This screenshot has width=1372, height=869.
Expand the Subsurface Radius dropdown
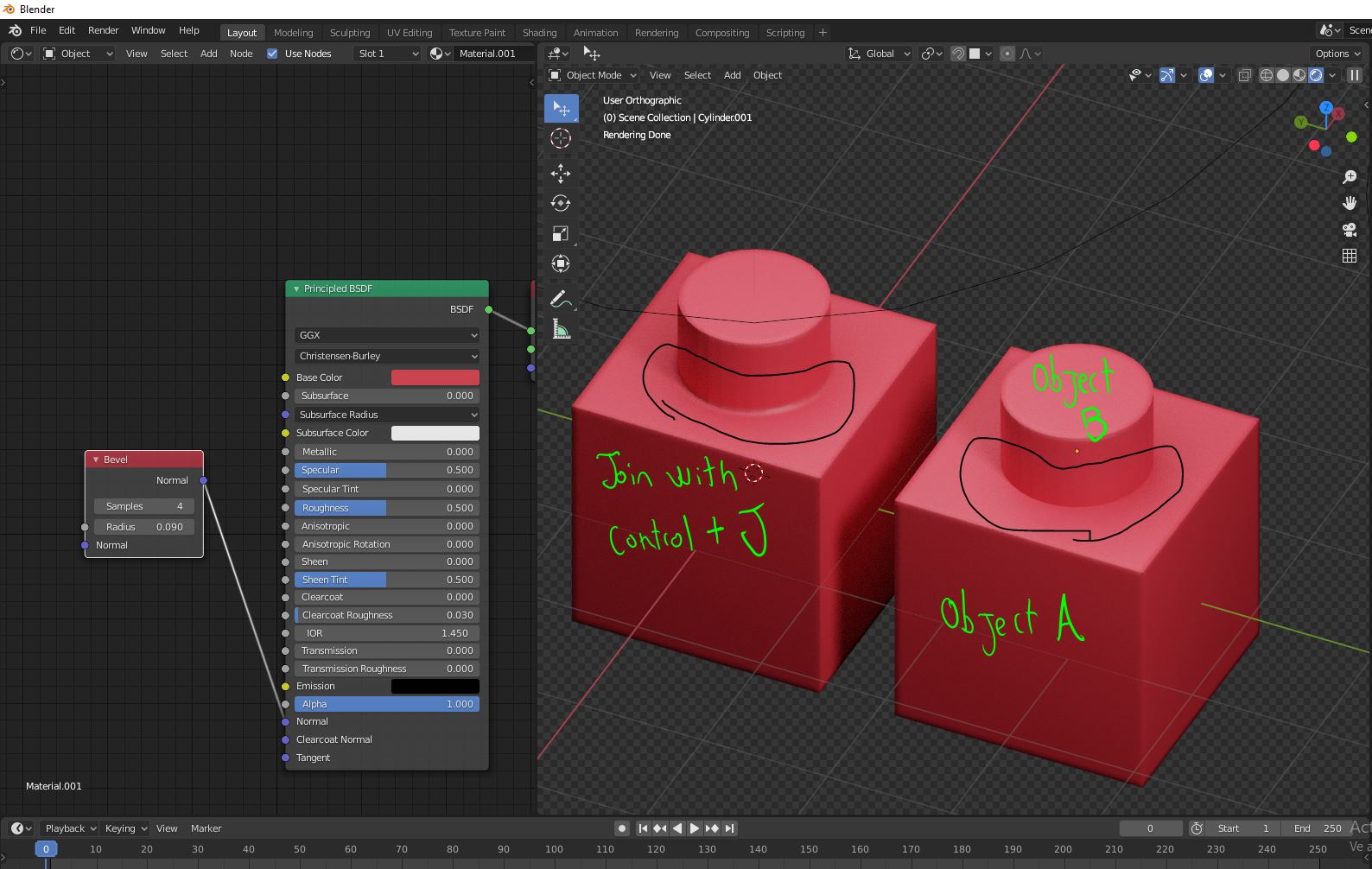pos(386,415)
